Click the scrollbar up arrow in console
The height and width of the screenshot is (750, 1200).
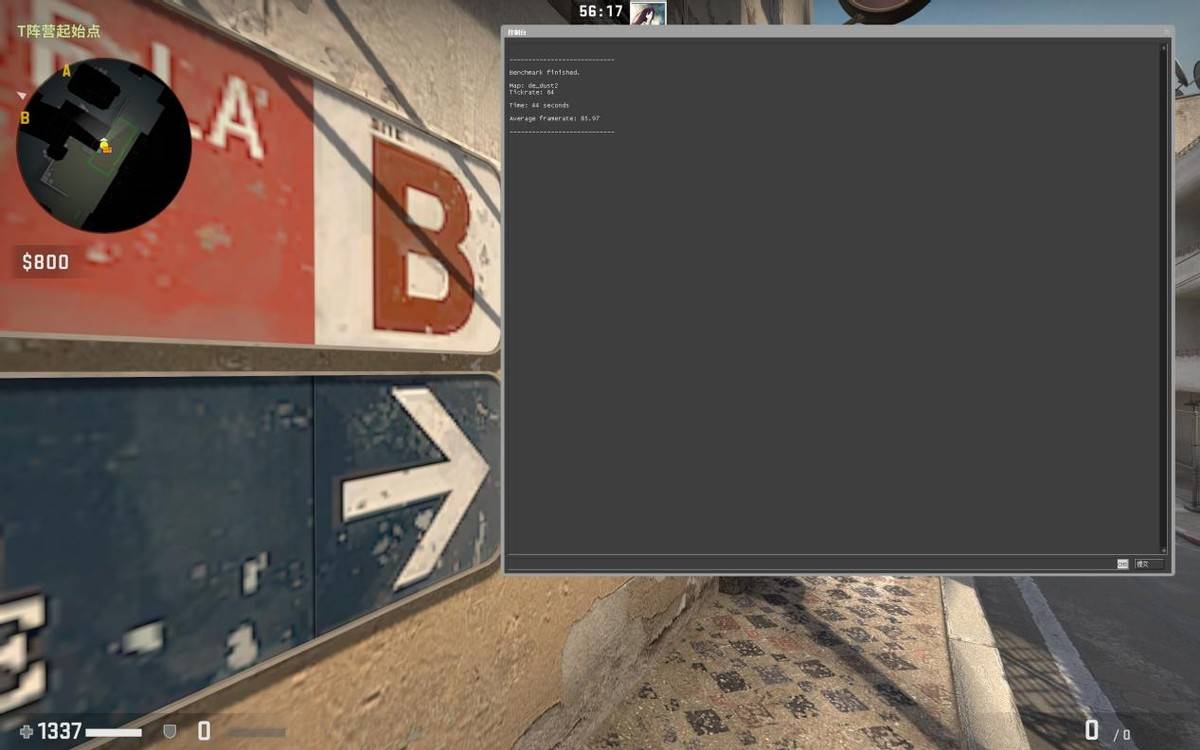tap(1163, 47)
